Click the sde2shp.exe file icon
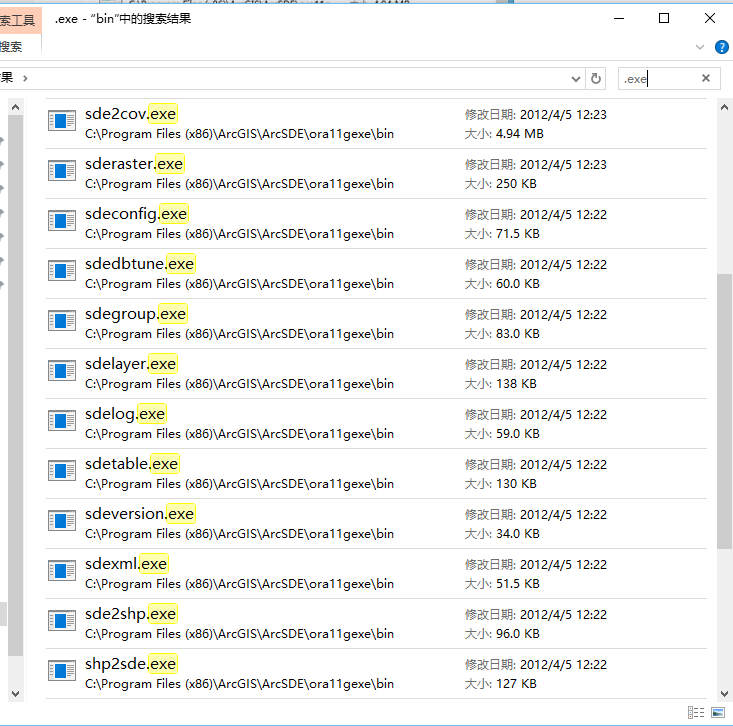 [x=62, y=621]
